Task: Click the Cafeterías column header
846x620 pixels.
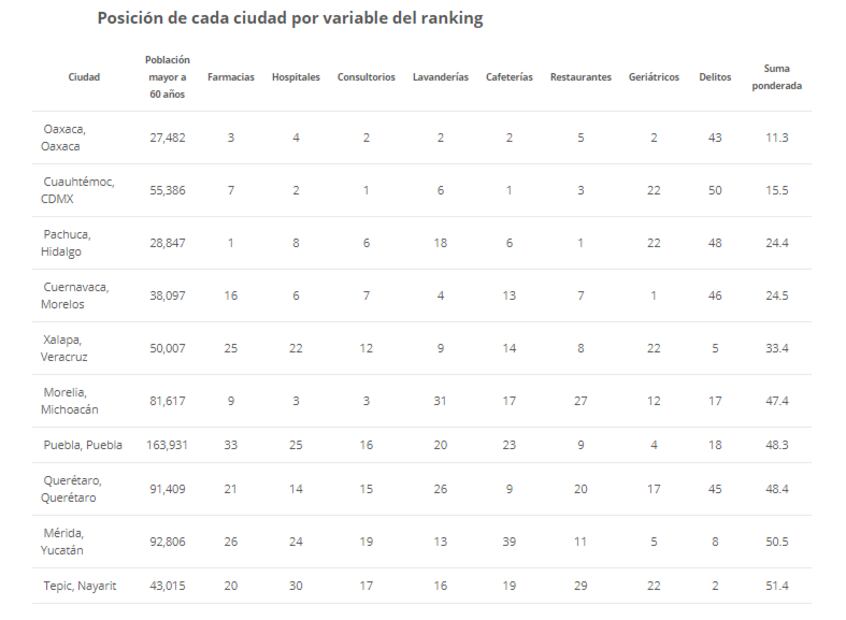Action: pyautogui.click(x=509, y=77)
